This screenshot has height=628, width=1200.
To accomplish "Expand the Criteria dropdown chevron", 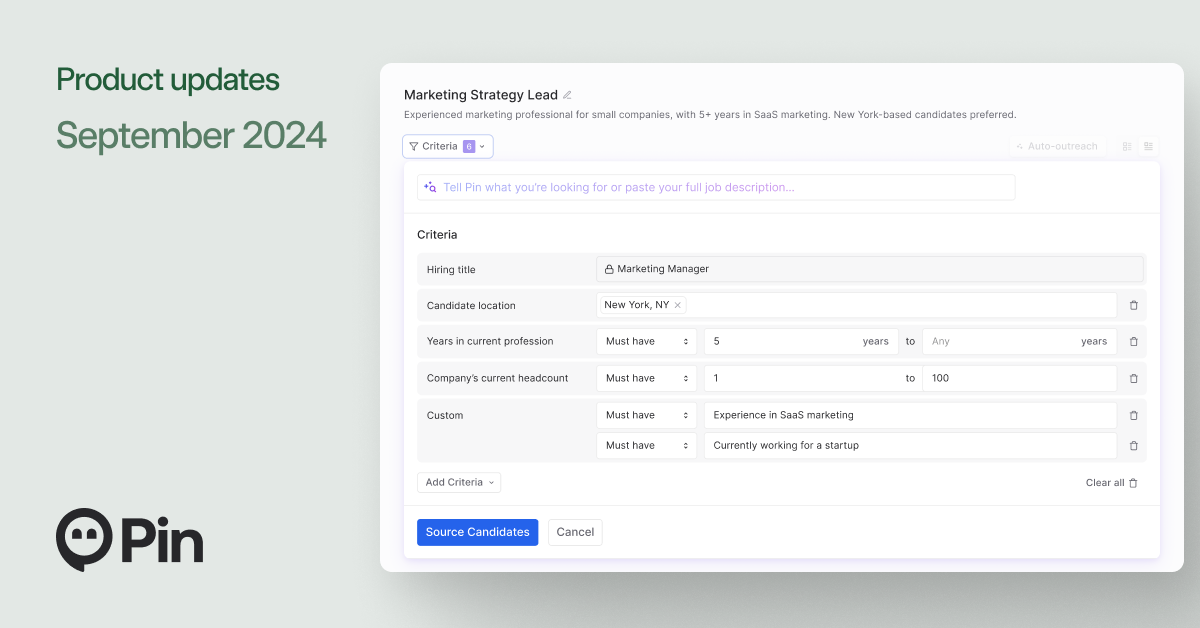I will click(482, 146).
